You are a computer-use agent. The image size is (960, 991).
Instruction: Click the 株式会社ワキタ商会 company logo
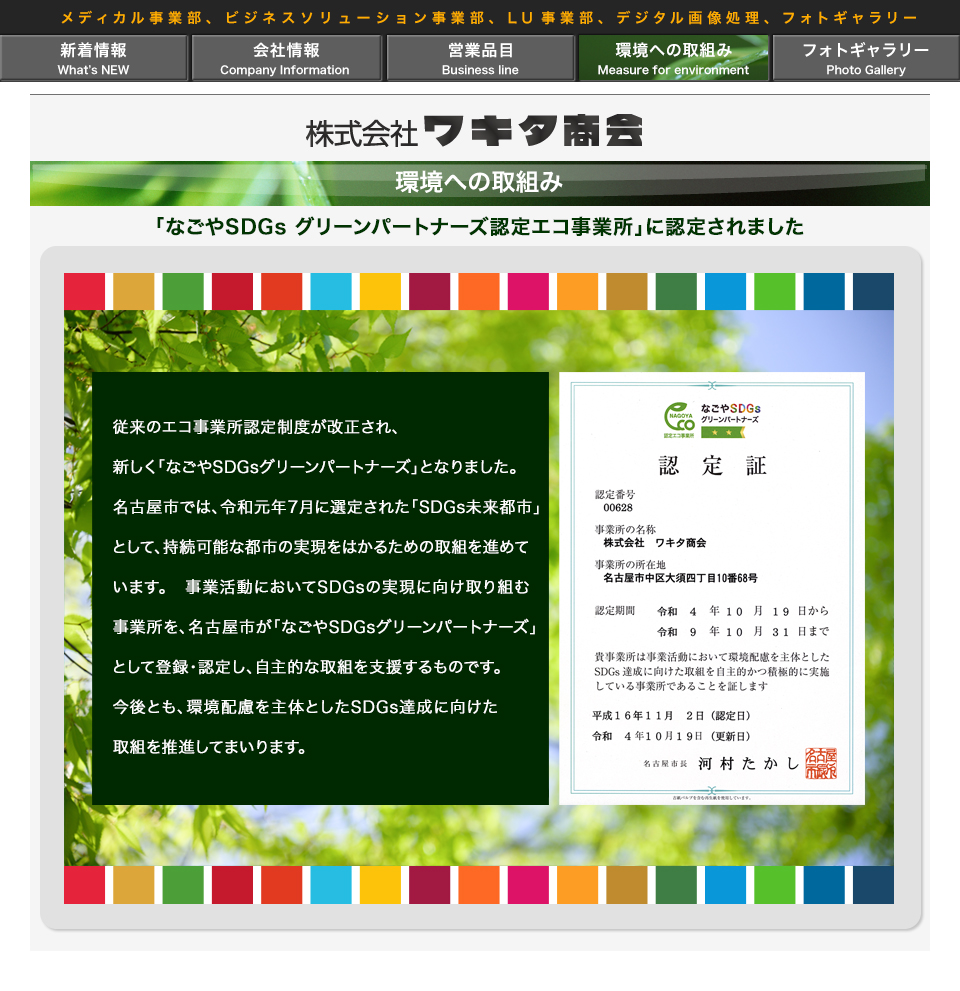(474, 131)
